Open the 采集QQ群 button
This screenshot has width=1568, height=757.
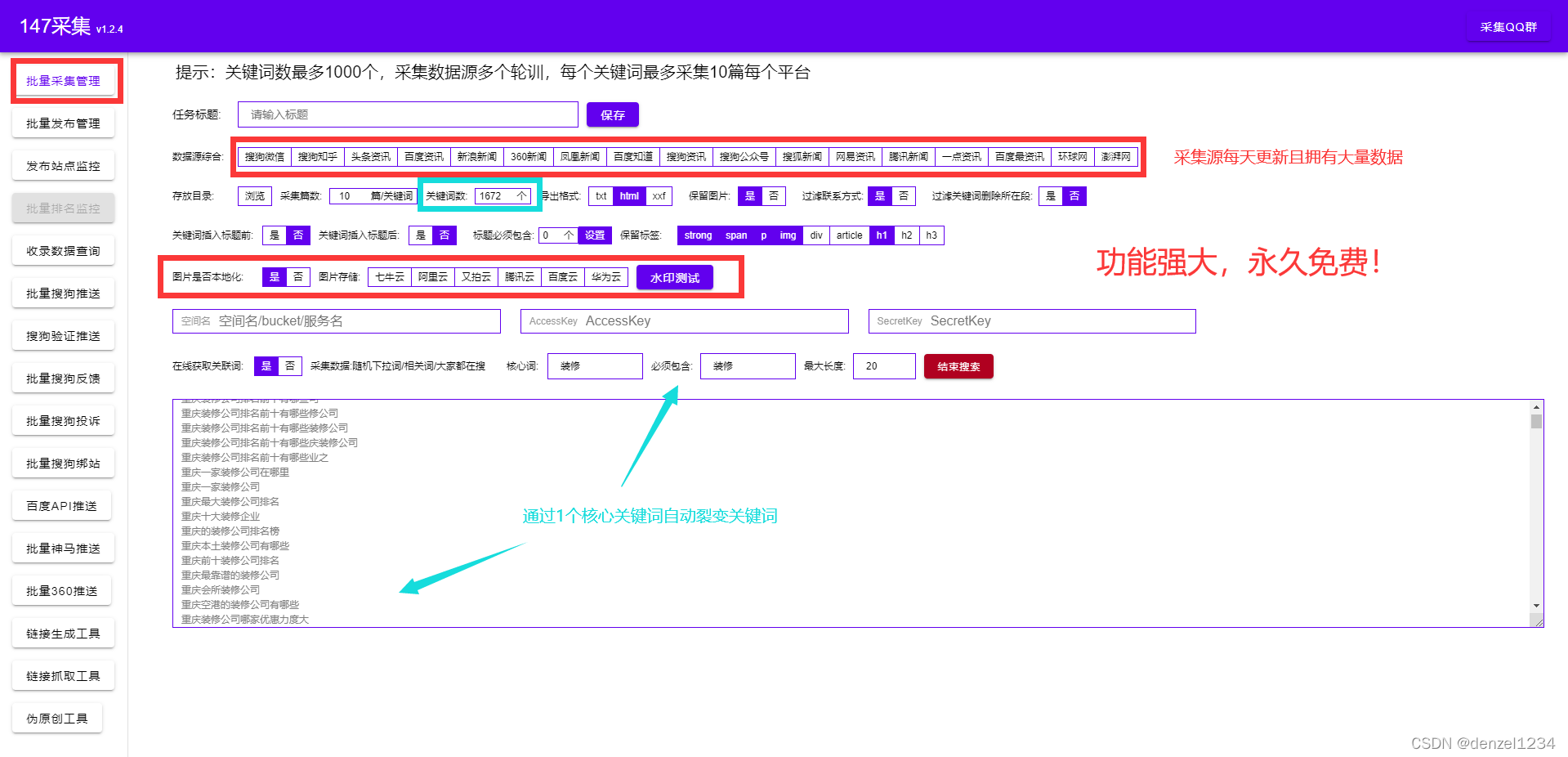[1508, 25]
